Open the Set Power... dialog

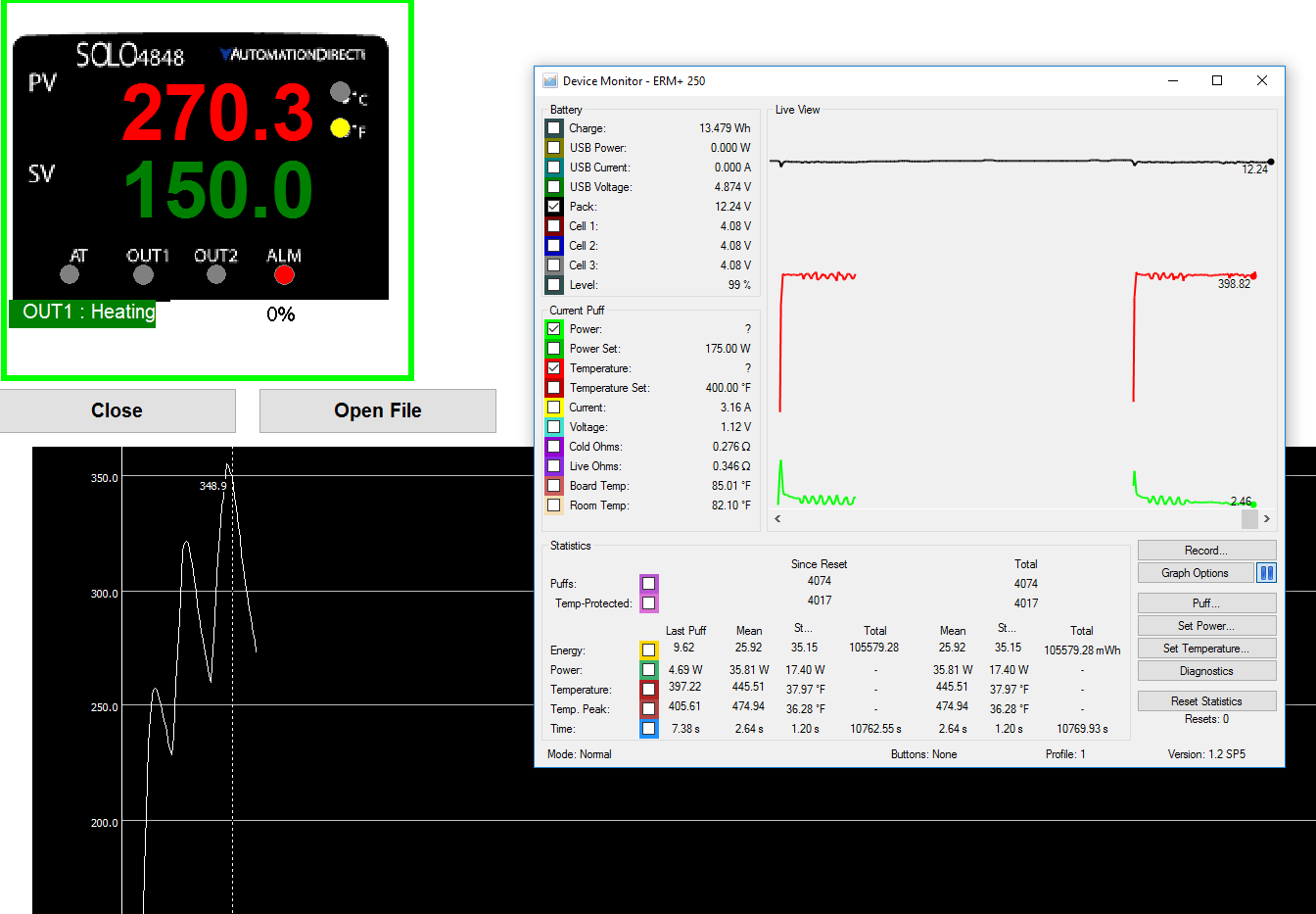pos(1206,626)
